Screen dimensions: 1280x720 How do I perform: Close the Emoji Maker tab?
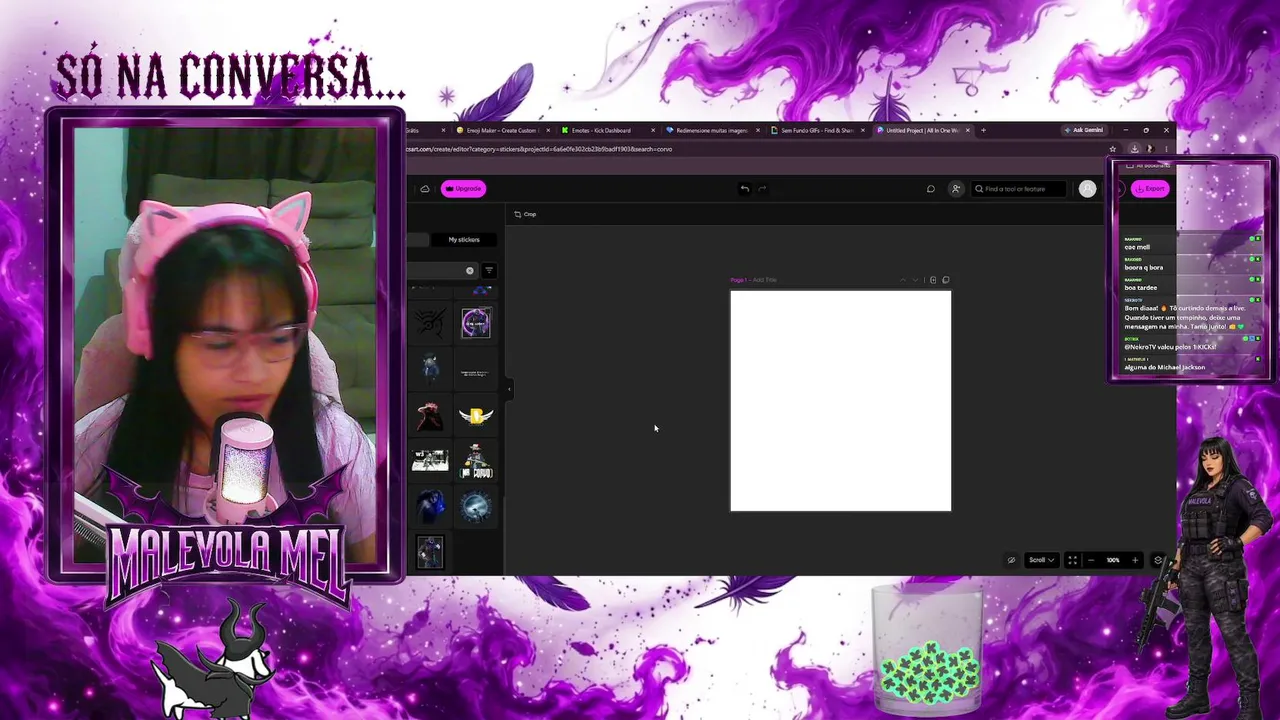point(548,130)
